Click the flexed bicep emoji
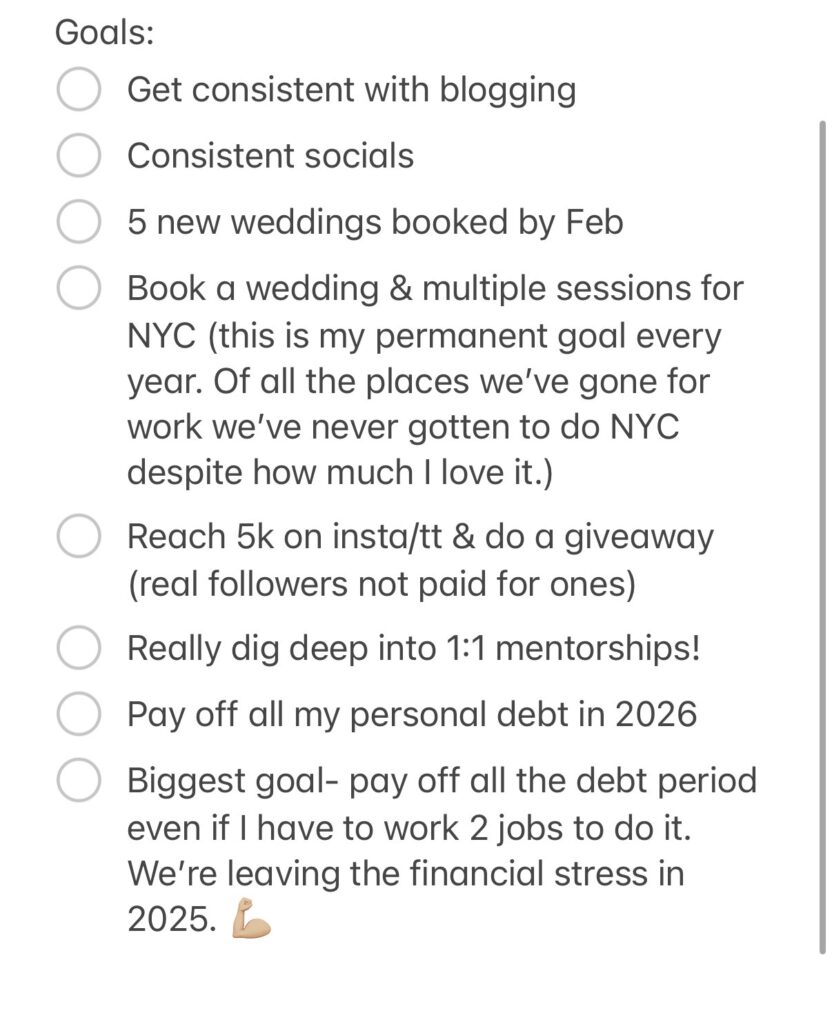832x1024 pixels. click(x=250, y=920)
